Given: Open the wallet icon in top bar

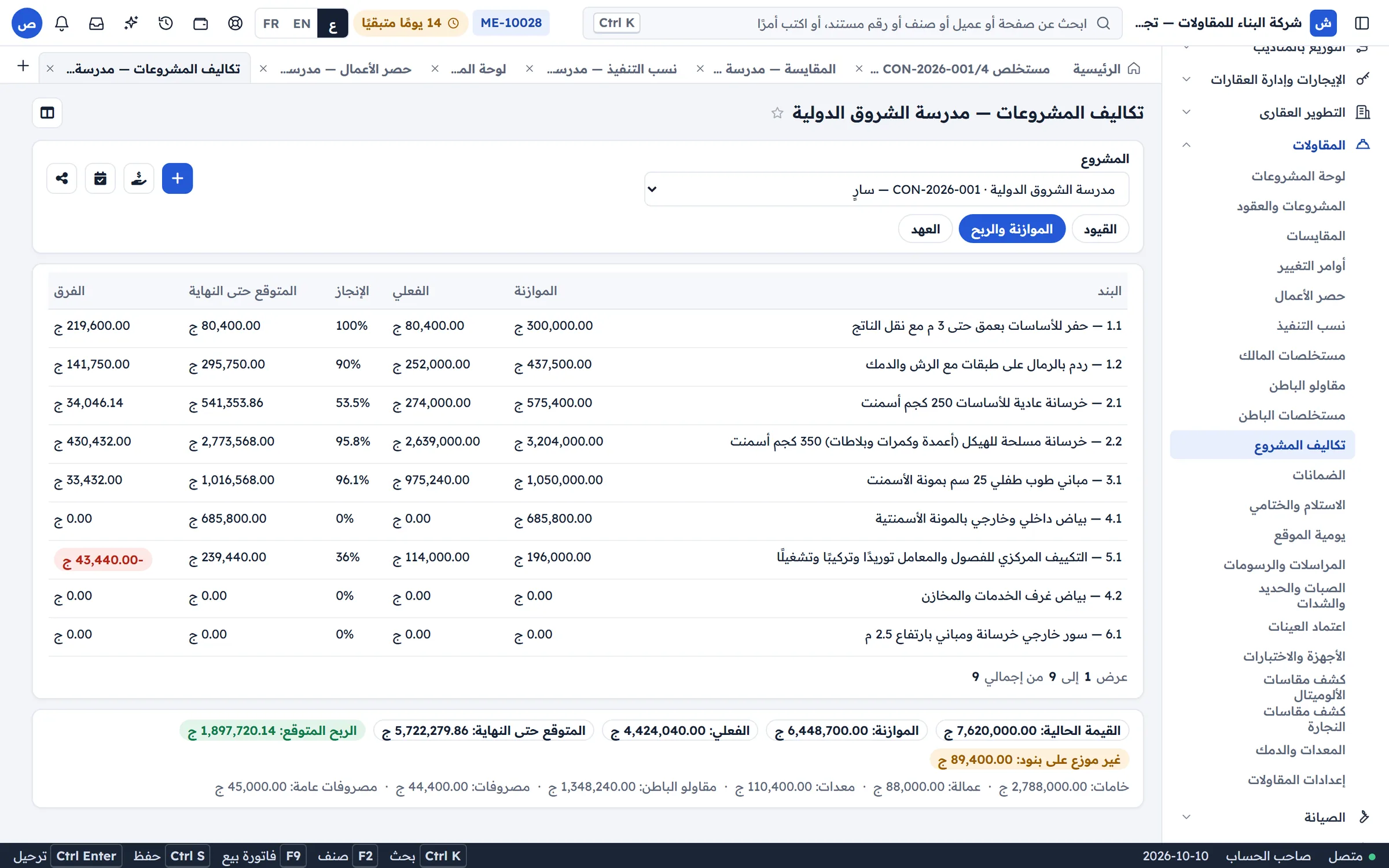Looking at the screenshot, I should pos(201,23).
